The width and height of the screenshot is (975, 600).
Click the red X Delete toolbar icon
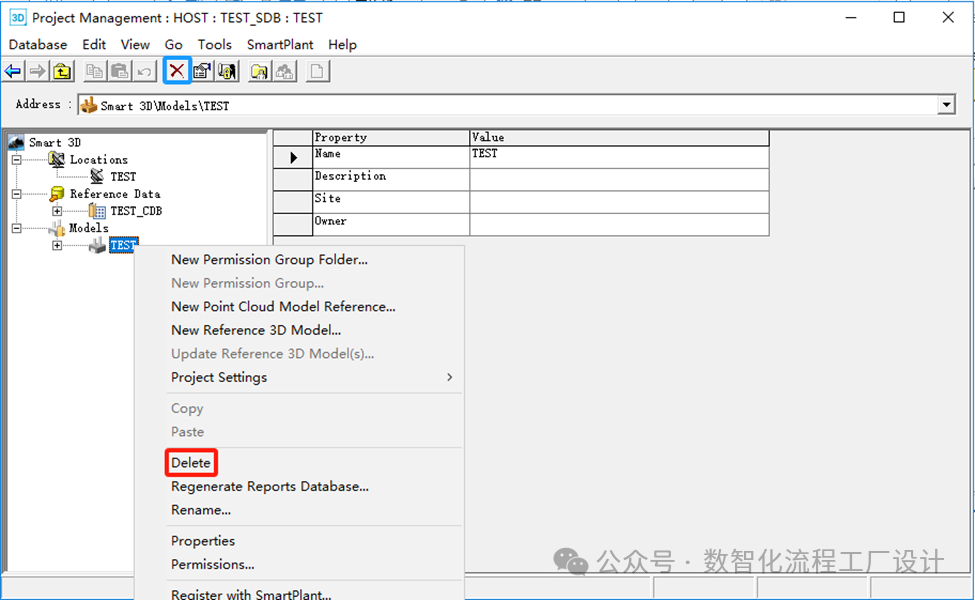pyautogui.click(x=177, y=71)
